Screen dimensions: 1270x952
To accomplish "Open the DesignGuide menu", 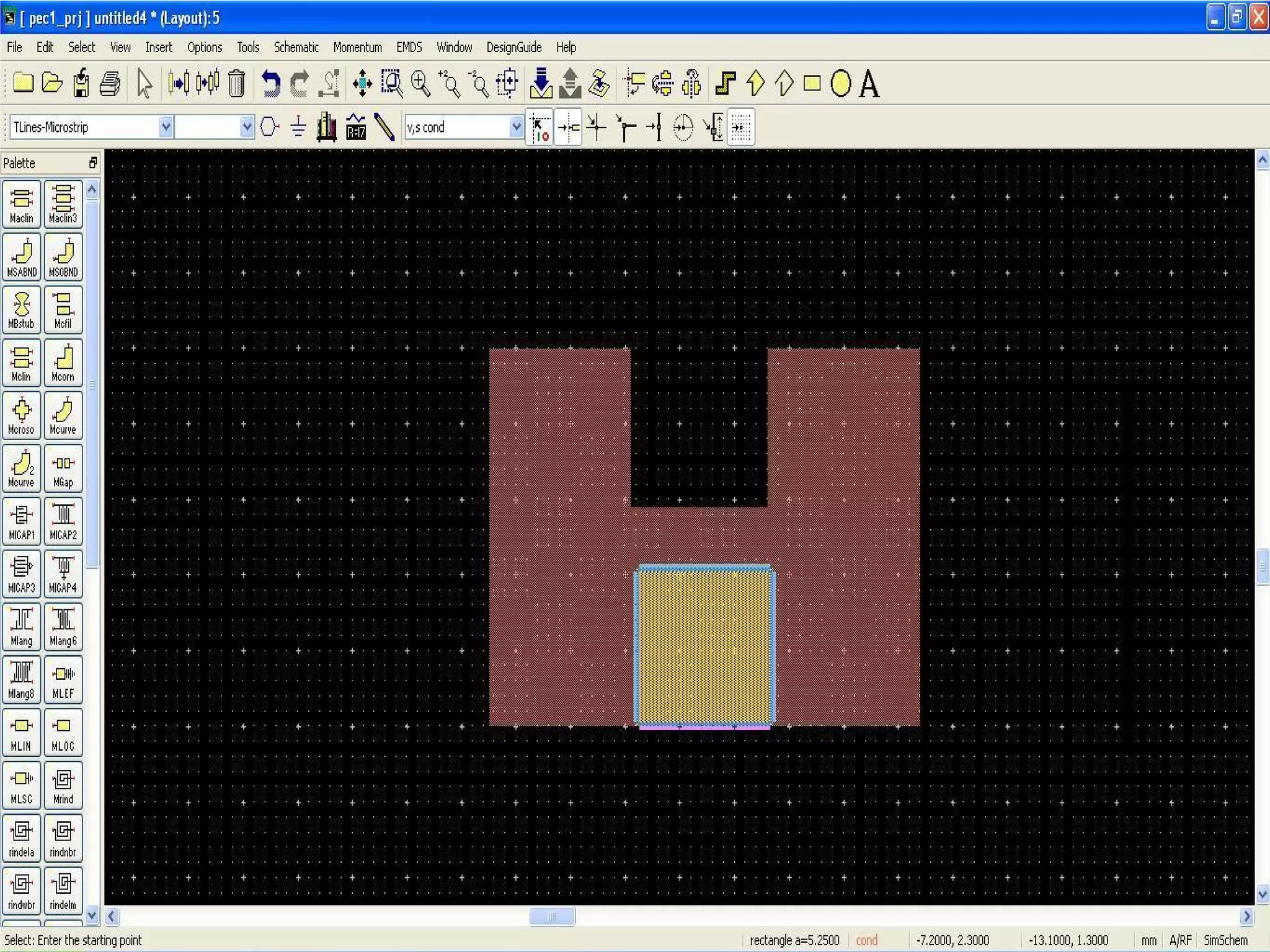I will click(513, 47).
